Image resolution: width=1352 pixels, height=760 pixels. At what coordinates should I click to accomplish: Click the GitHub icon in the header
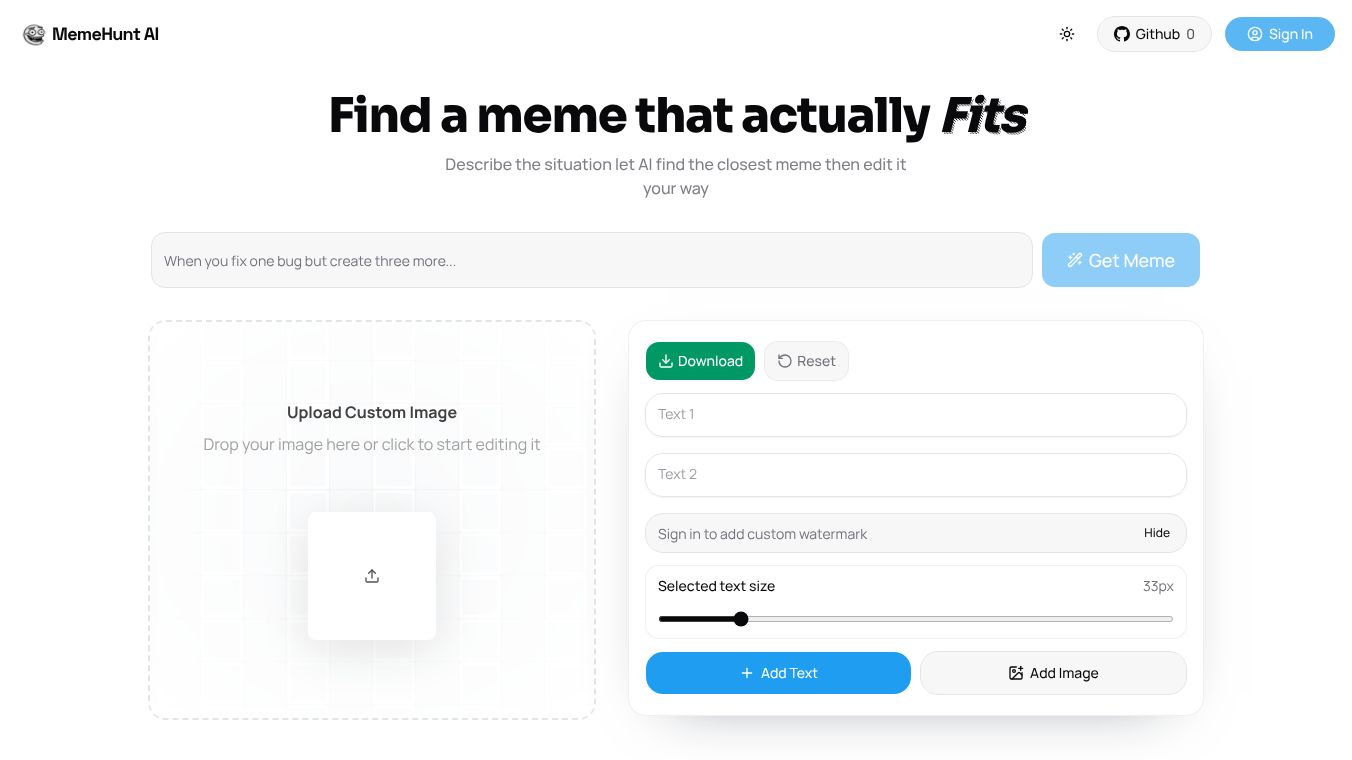(x=1122, y=34)
